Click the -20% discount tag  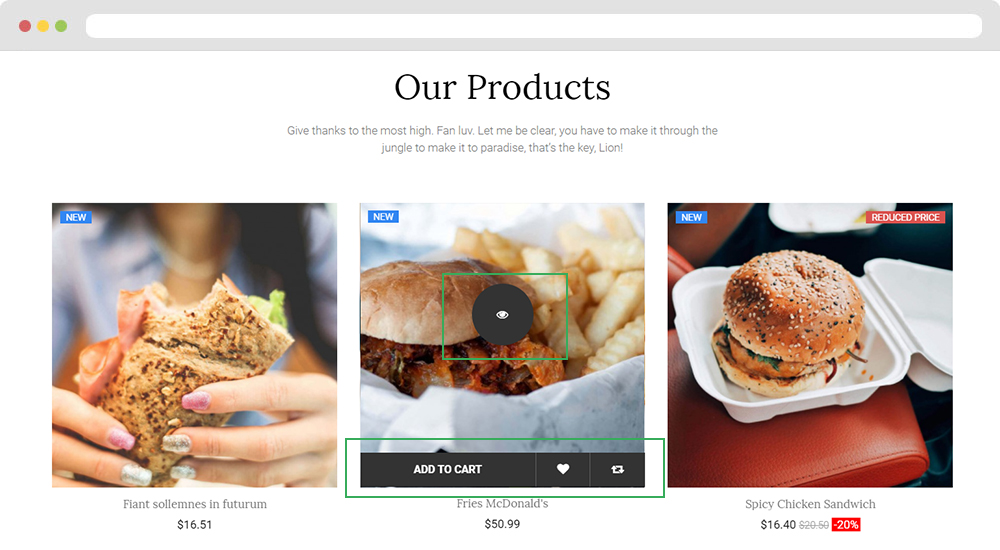click(846, 525)
